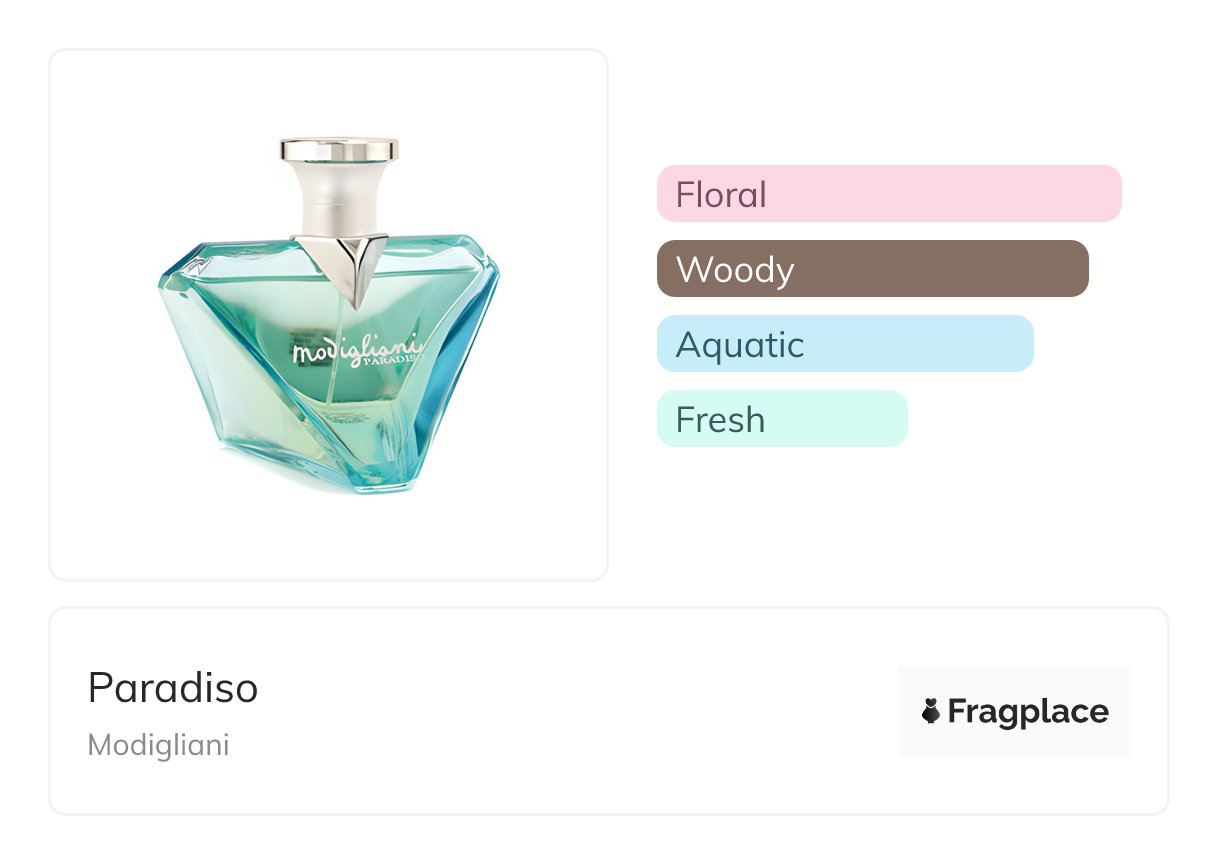Open the Modigliani brand name below Paradiso

click(158, 745)
